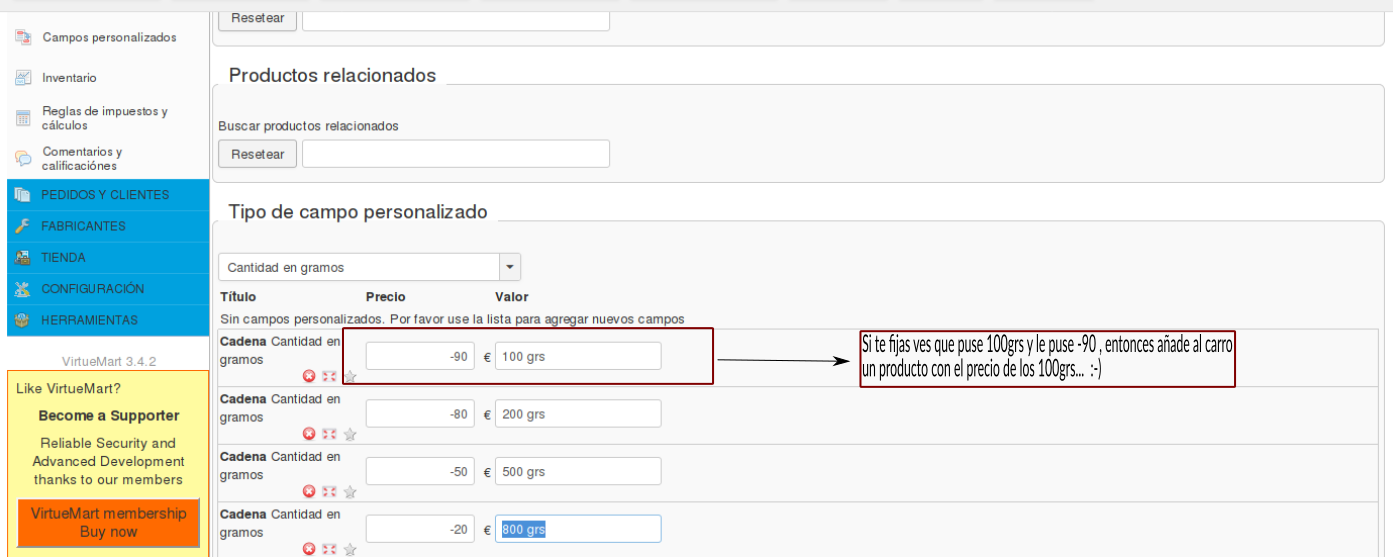Open HERRAMIENTAS menu section
This screenshot has height=557, width=1393.
point(108,320)
